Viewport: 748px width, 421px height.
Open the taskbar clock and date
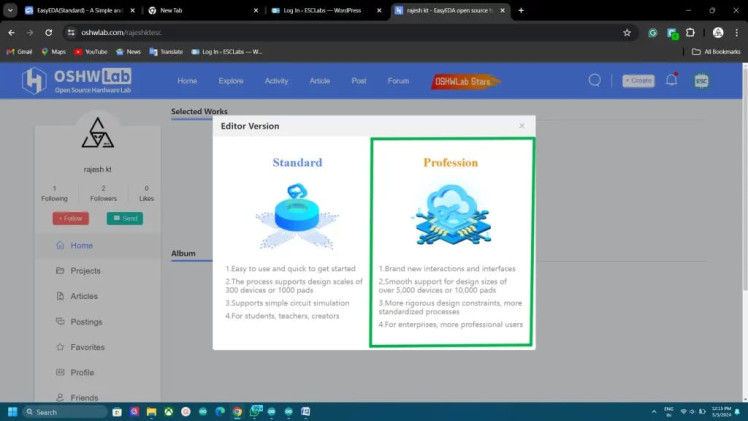coord(721,411)
